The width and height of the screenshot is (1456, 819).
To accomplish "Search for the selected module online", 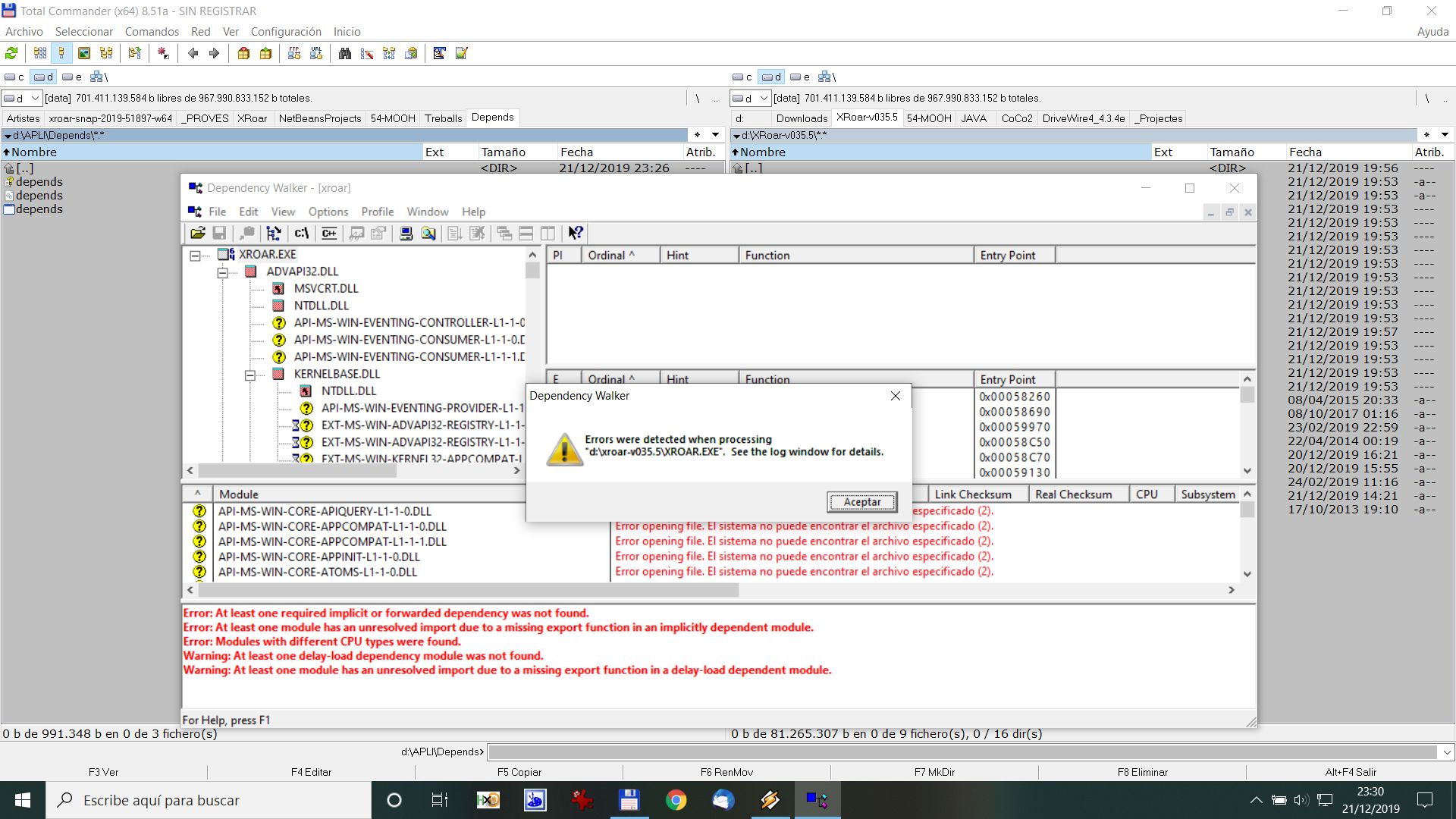I will (429, 233).
